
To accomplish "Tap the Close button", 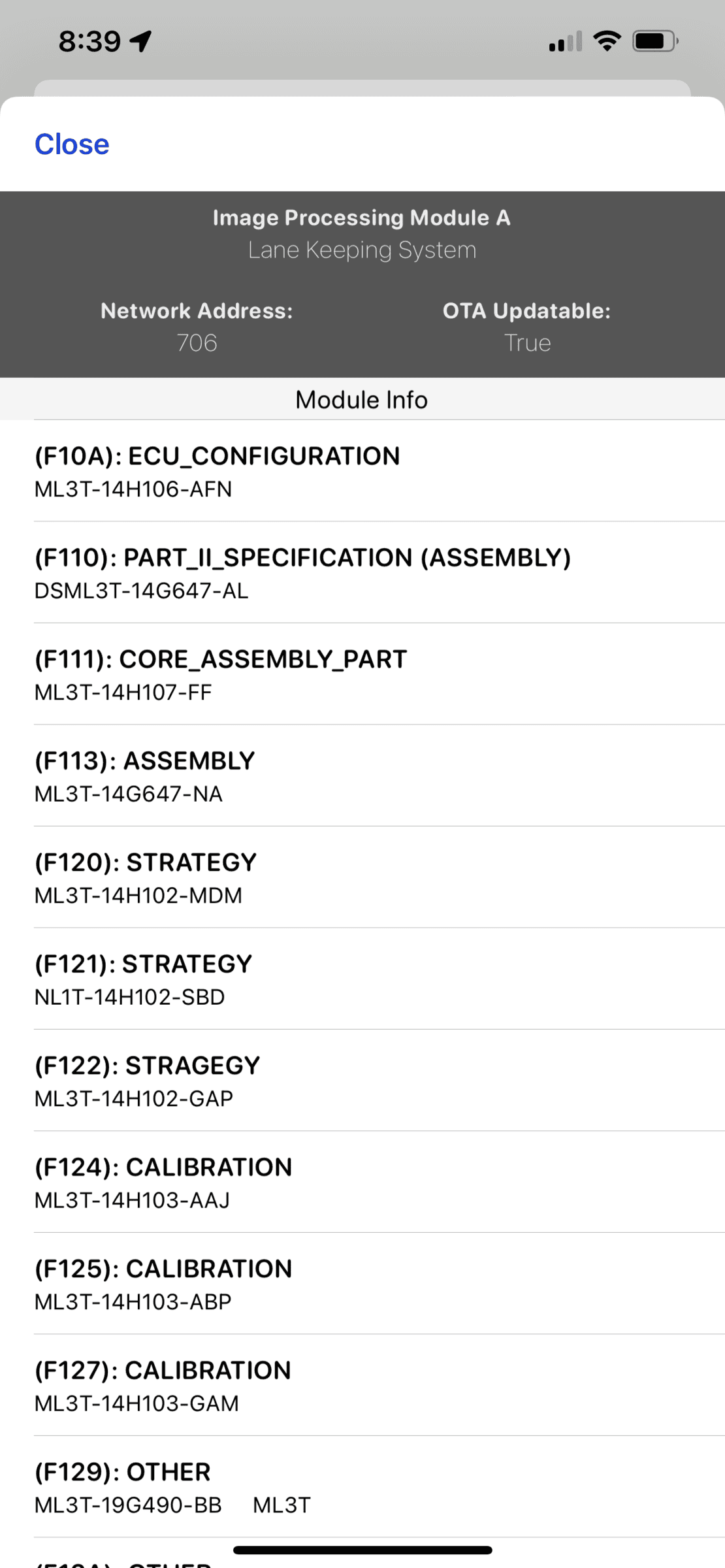I will coord(72,144).
